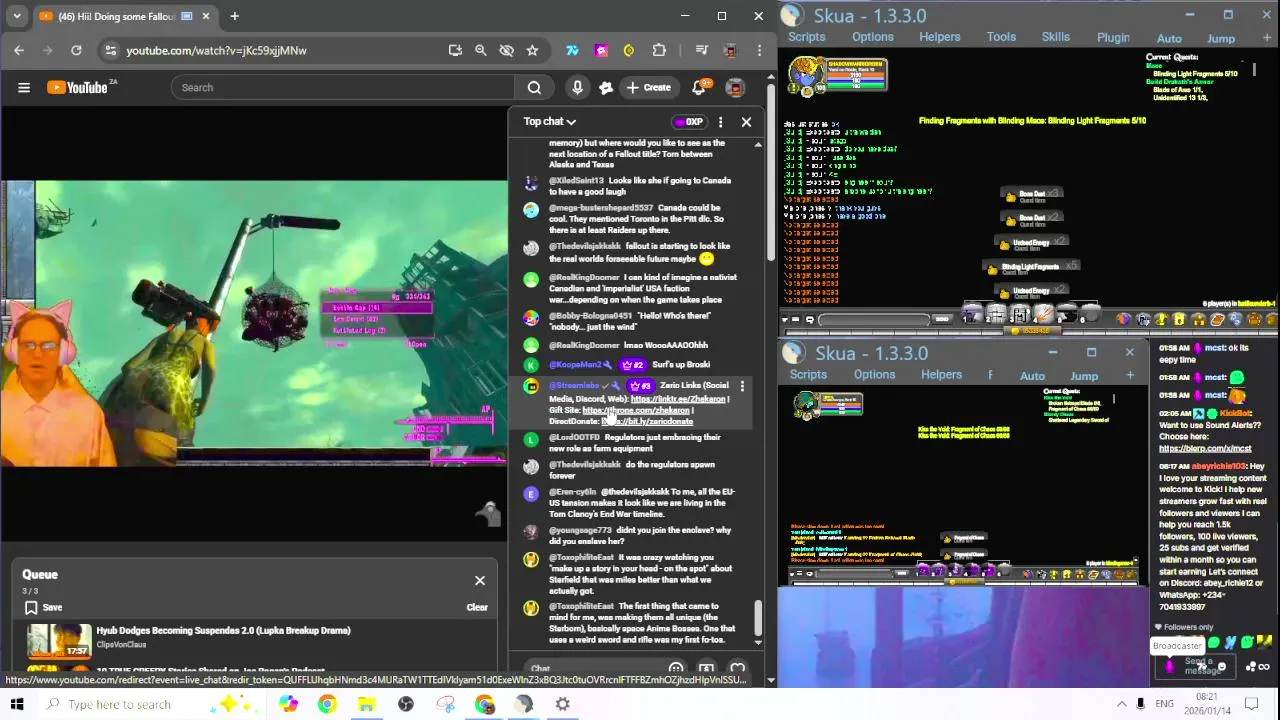1280x720 pixels.
Task: Click the 0XP points badge in chat
Action: click(x=689, y=122)
